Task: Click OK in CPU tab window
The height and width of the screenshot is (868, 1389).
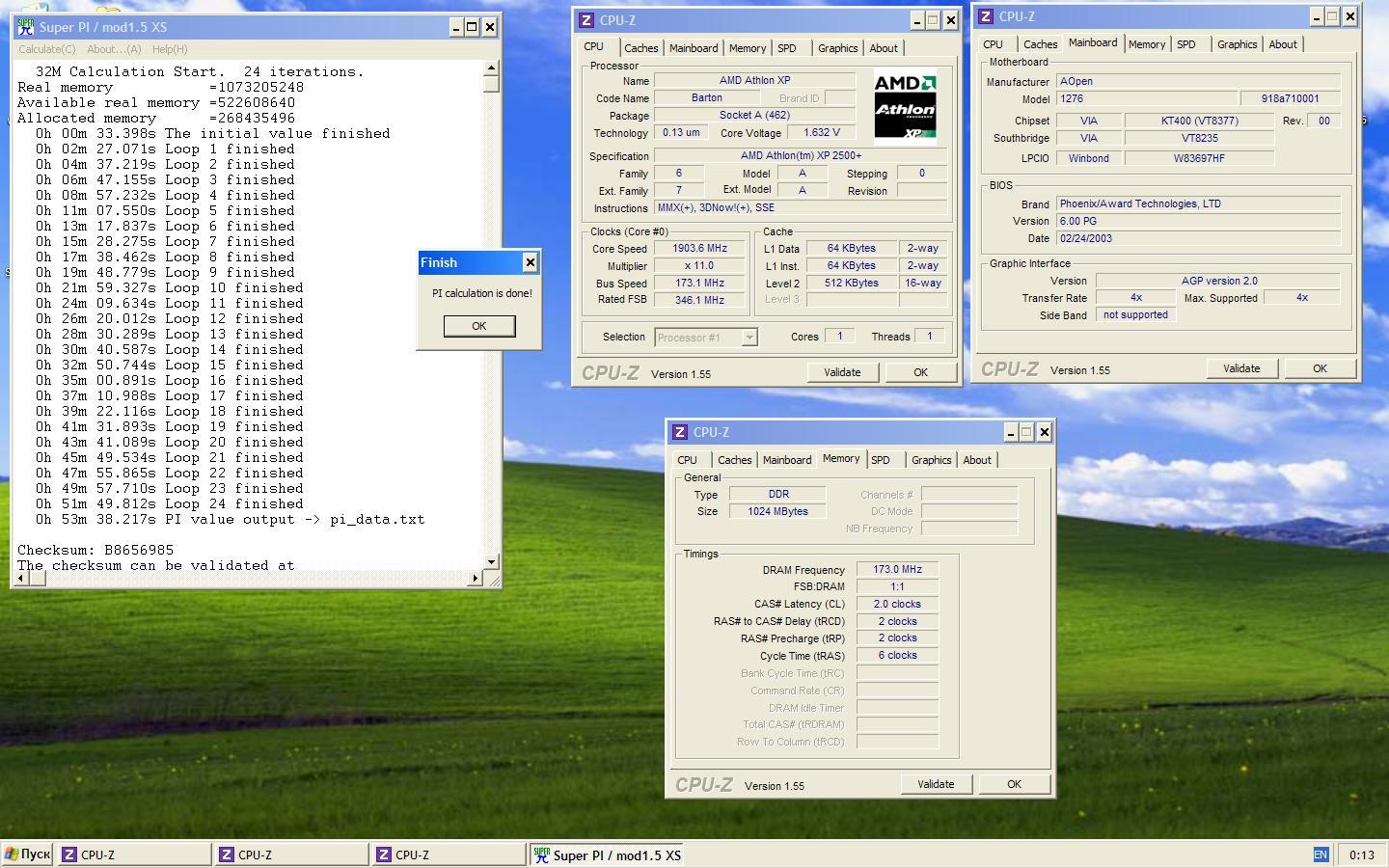Action: click(x=920, y=372)
